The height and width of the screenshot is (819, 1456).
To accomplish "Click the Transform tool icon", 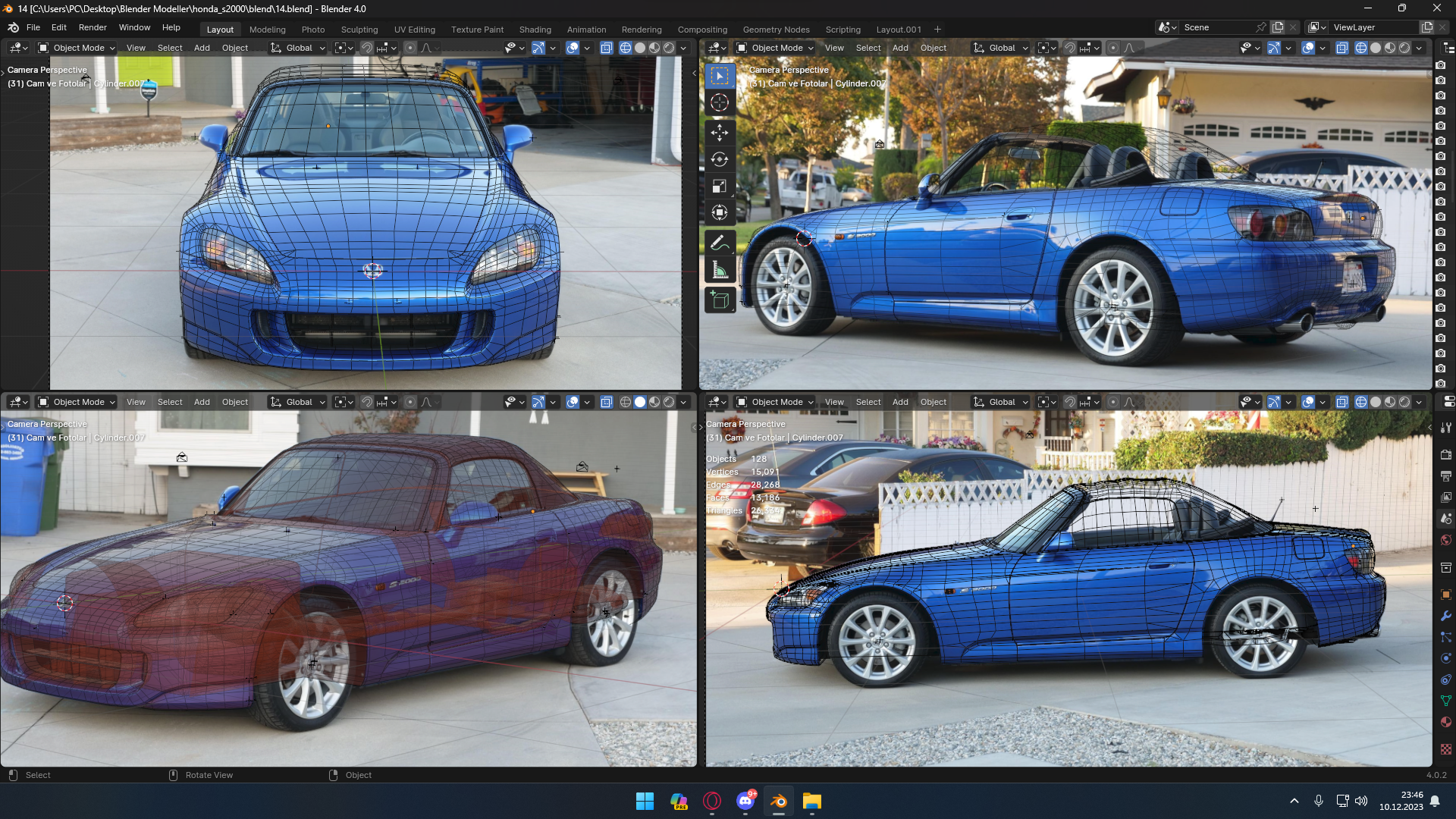I will tap(719, 212).
